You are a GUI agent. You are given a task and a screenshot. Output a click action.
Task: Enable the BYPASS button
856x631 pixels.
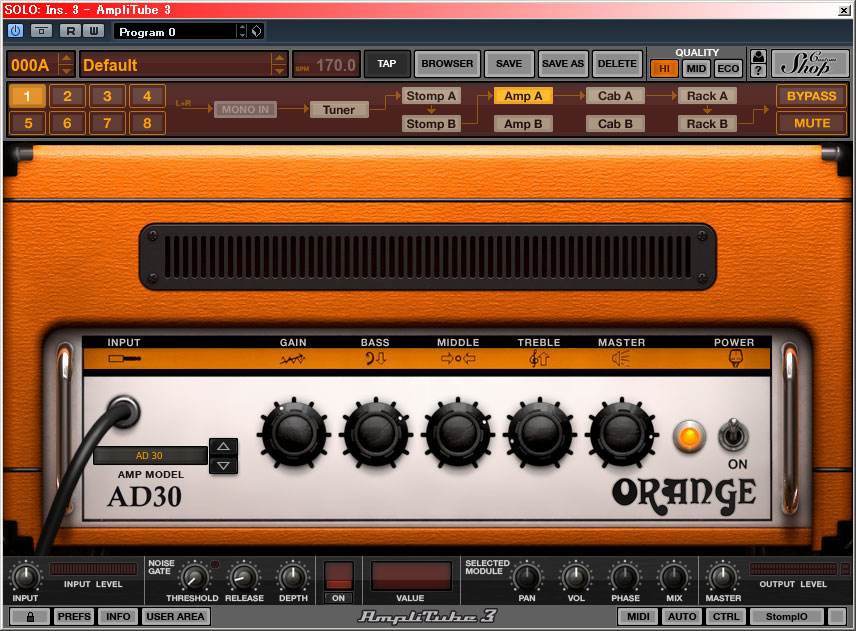811,96
